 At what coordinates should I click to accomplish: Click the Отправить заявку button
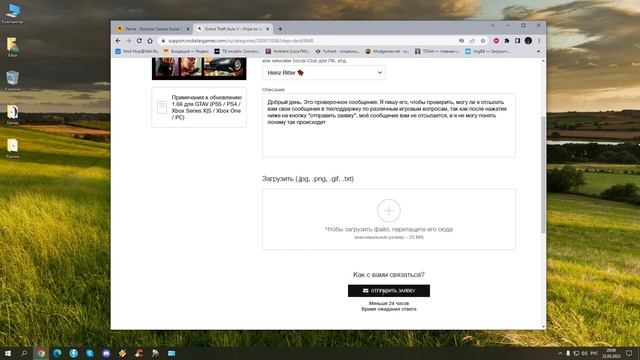click(x=389, y=291)
